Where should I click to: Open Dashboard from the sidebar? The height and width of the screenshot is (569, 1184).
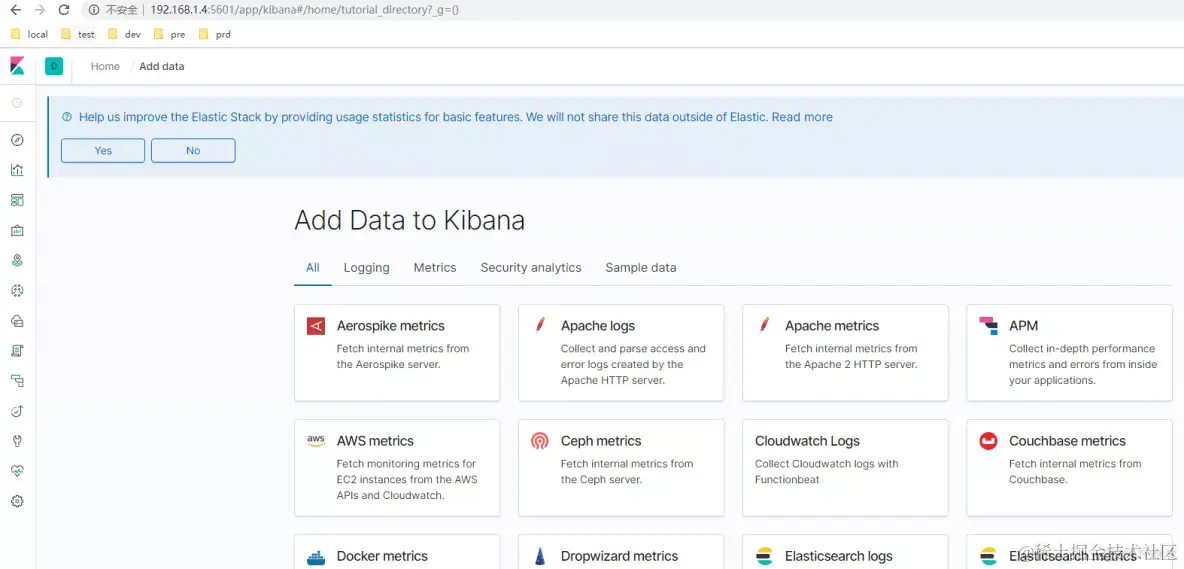pos(17,200)
